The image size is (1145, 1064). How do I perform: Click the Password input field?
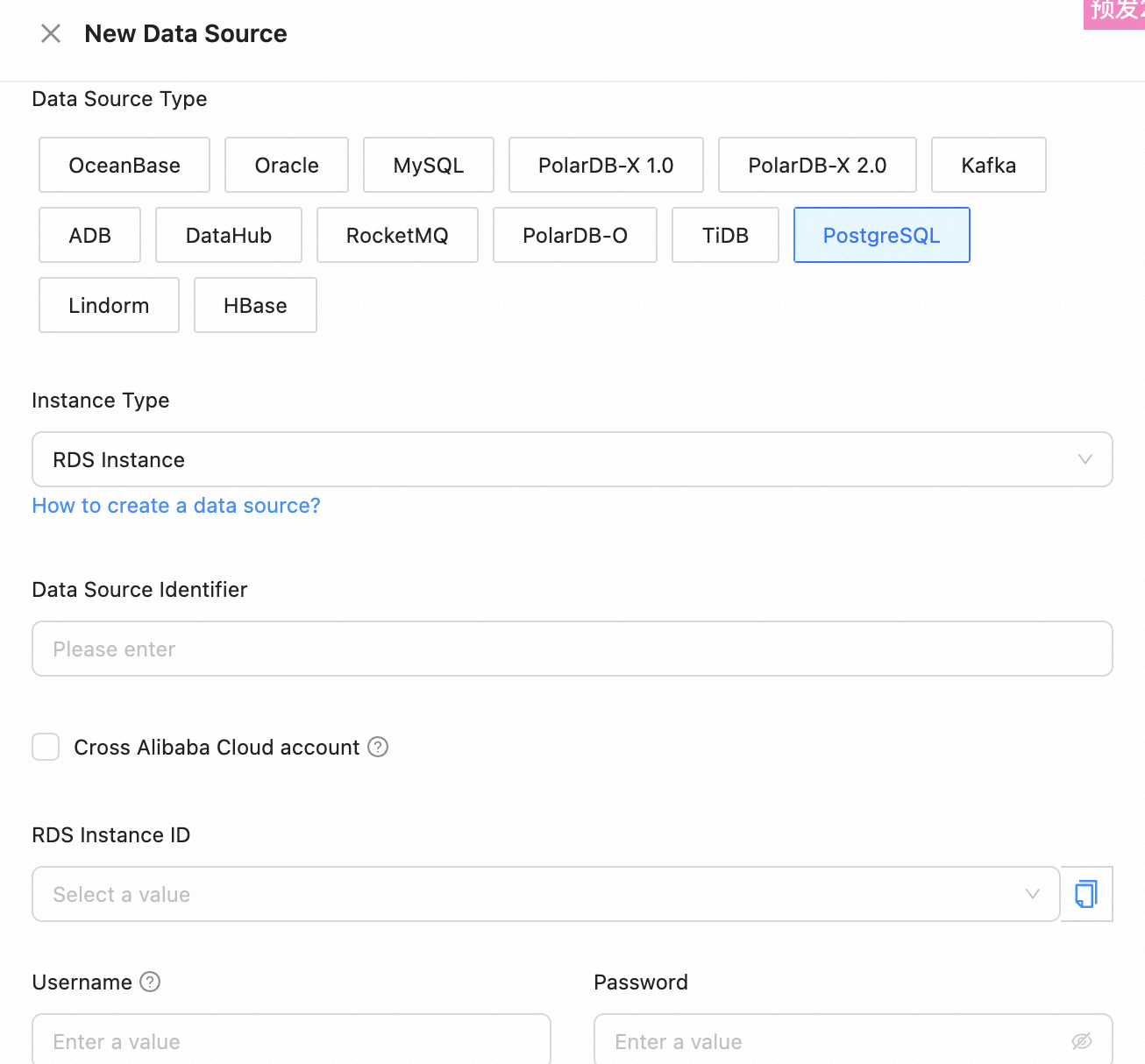[833, 1041]
